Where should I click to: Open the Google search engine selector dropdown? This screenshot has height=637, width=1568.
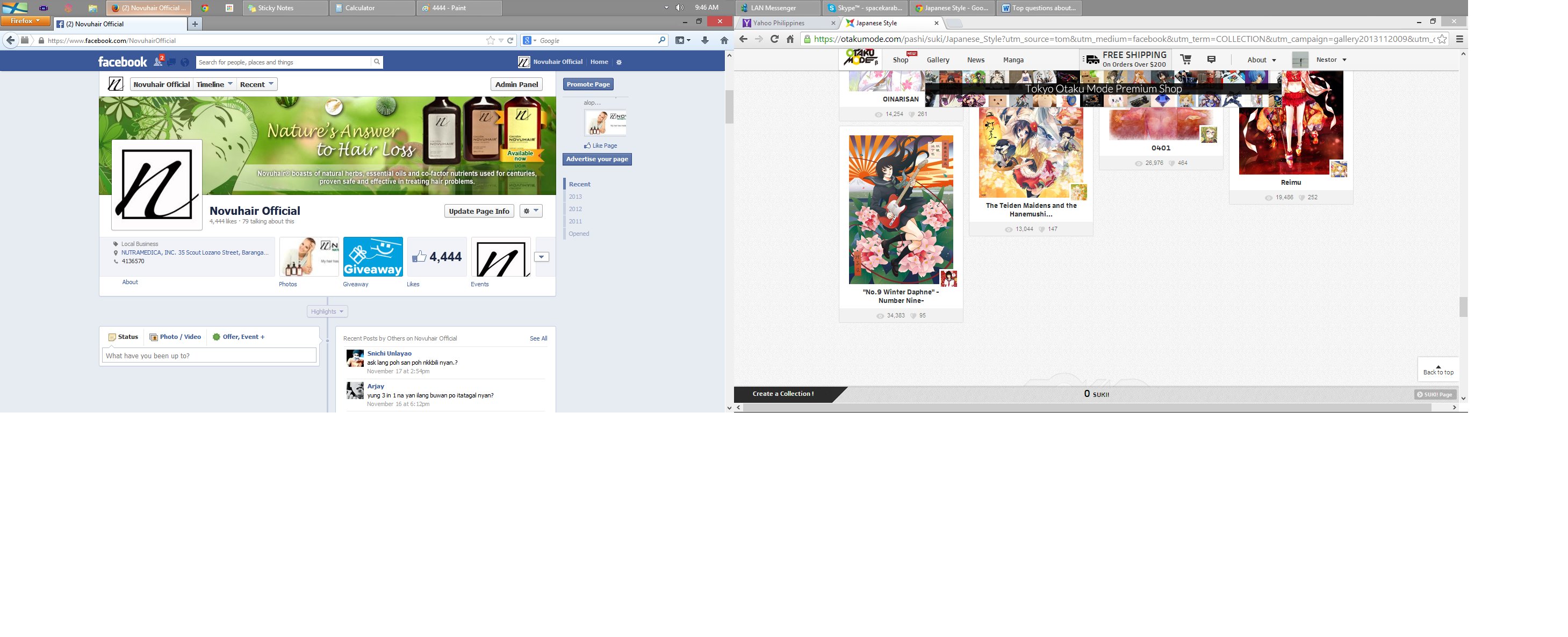pos(530,40)
